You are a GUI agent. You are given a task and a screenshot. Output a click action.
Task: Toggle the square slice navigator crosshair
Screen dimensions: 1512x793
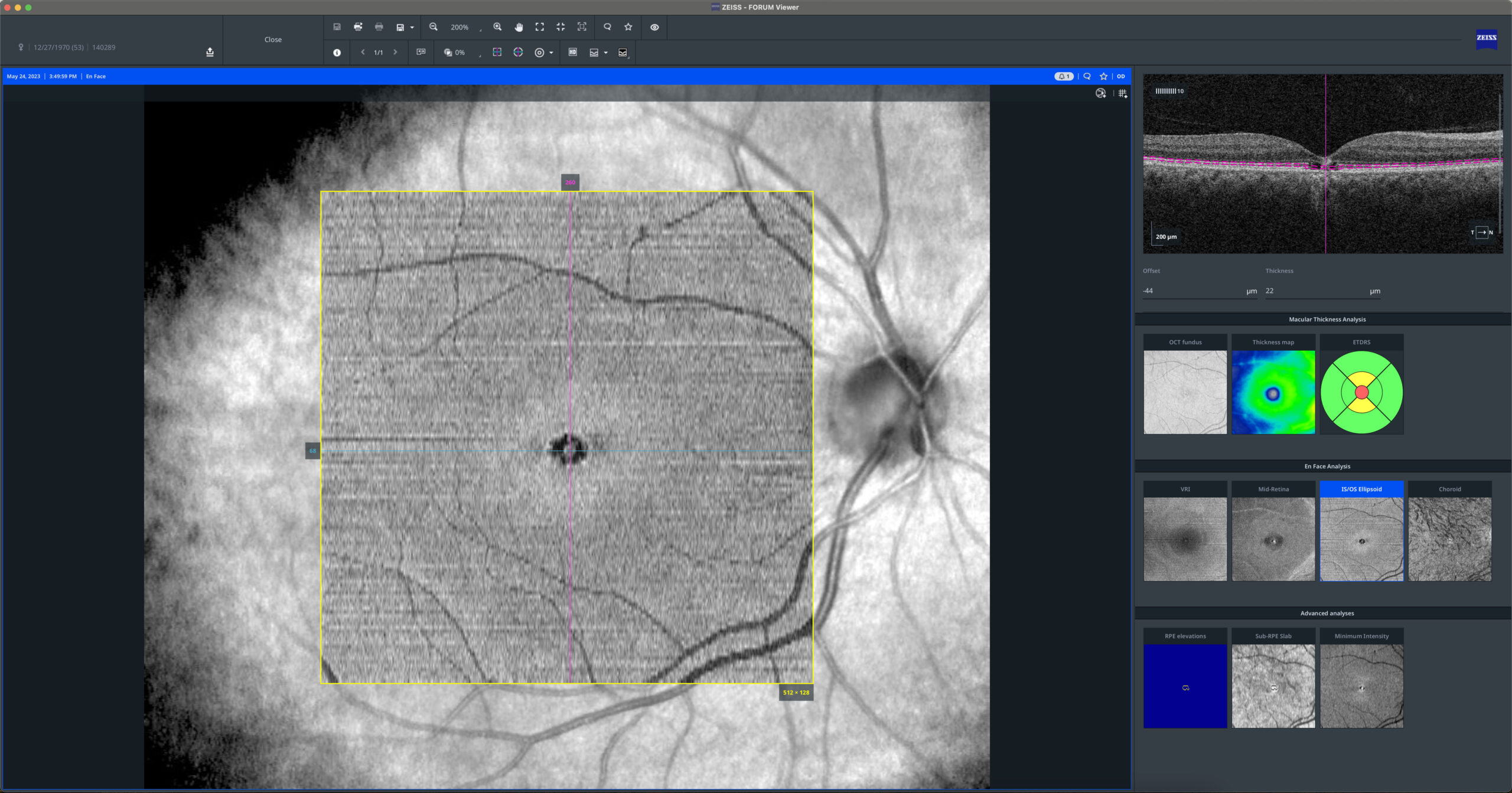coord(497,53)
